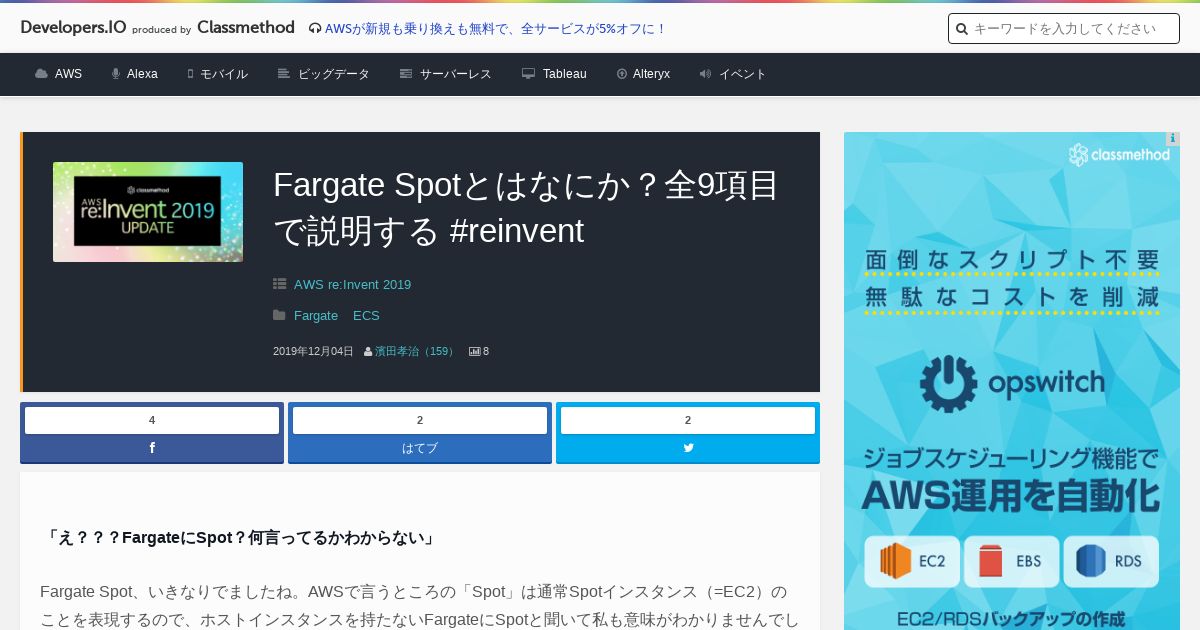Click the headset icon beside the announcement

[x=315, y=29]
